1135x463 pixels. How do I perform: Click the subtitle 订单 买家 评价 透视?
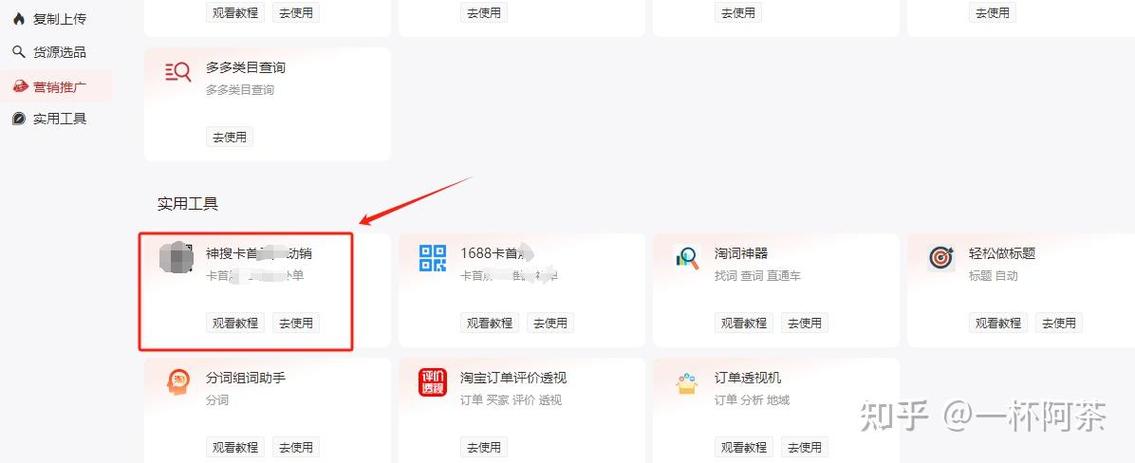(510, 400)
